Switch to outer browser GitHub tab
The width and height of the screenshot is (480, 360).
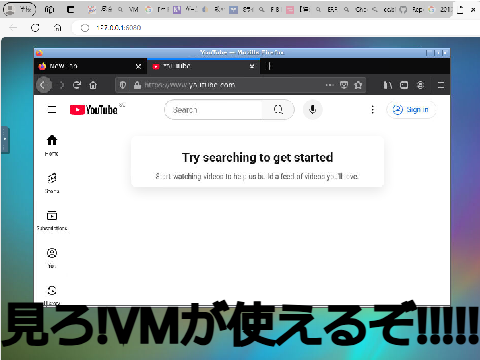412,9
